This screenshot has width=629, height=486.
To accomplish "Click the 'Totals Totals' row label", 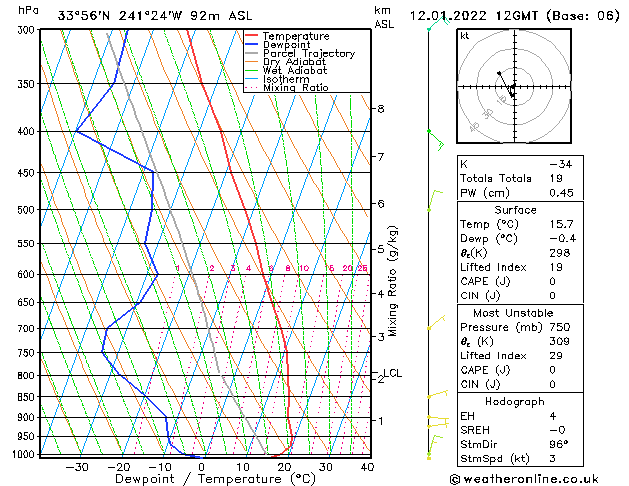I will pos(496,178).
